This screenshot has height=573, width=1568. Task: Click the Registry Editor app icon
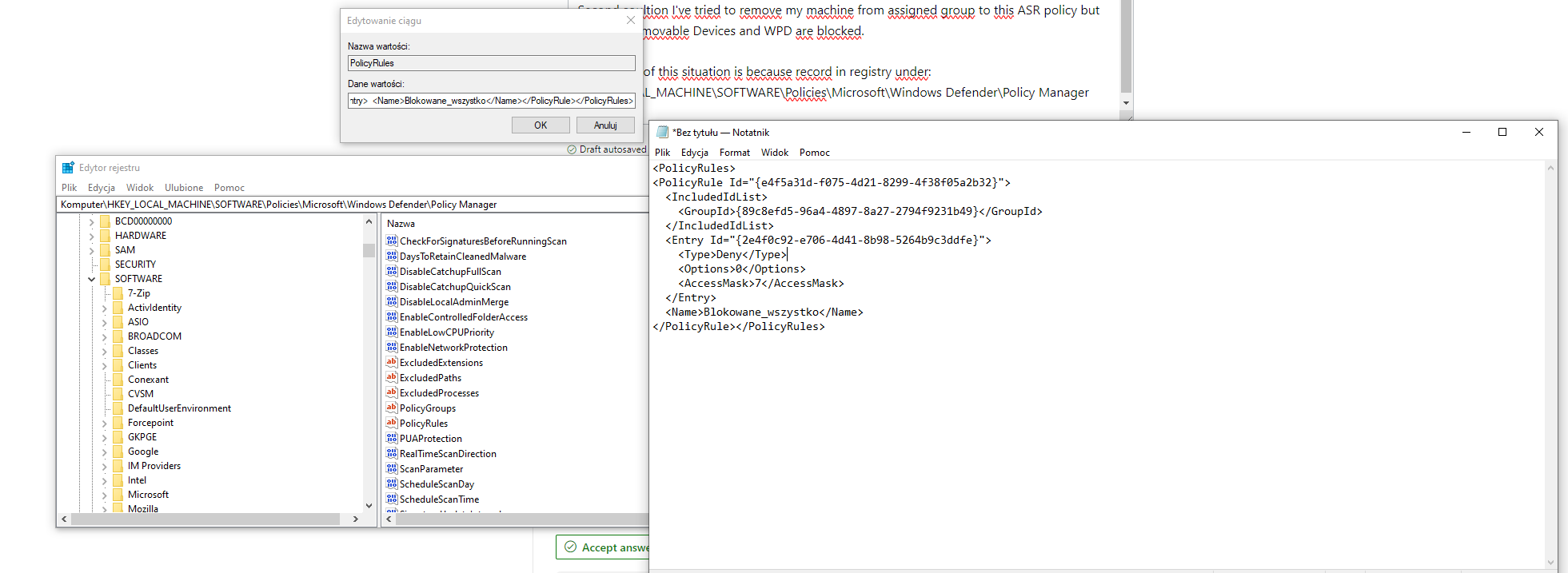(68, 168)
